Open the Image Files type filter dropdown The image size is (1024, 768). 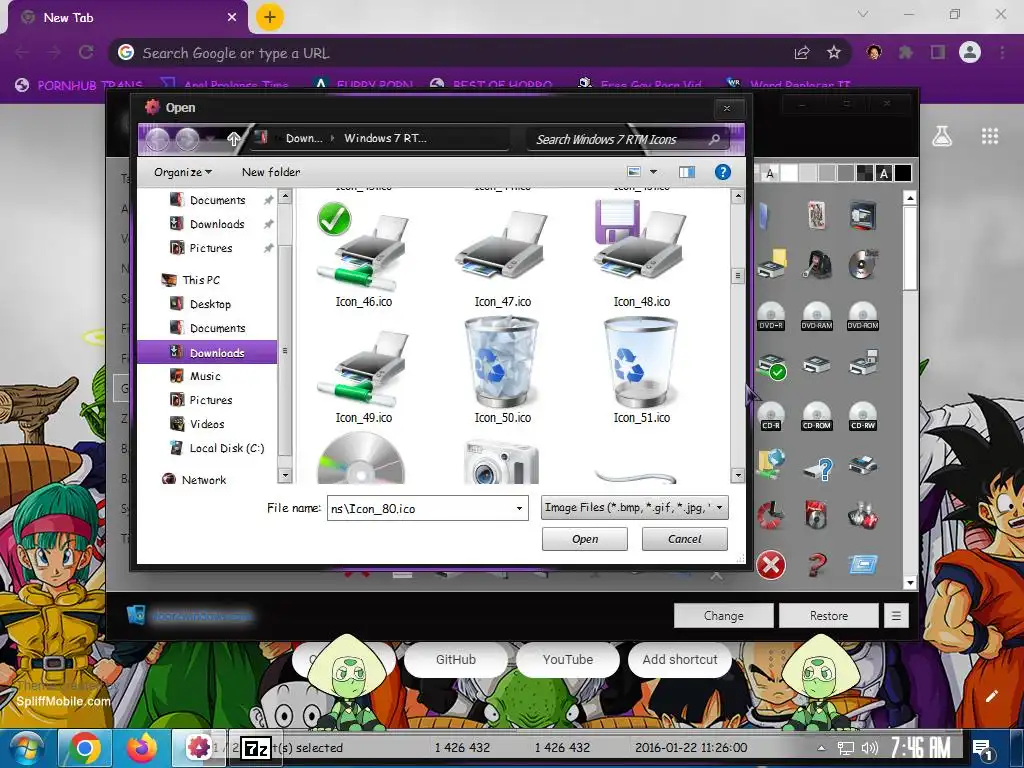coord(634,507)
